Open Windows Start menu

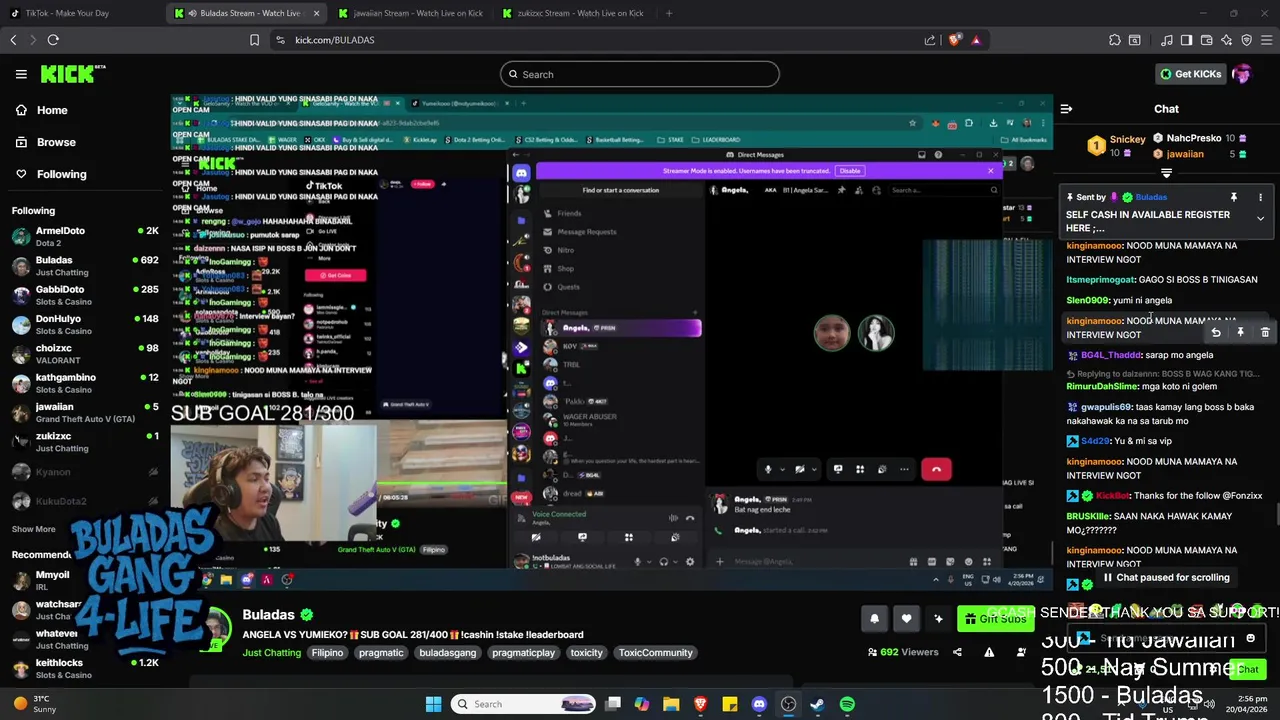(x=433, y=704)
